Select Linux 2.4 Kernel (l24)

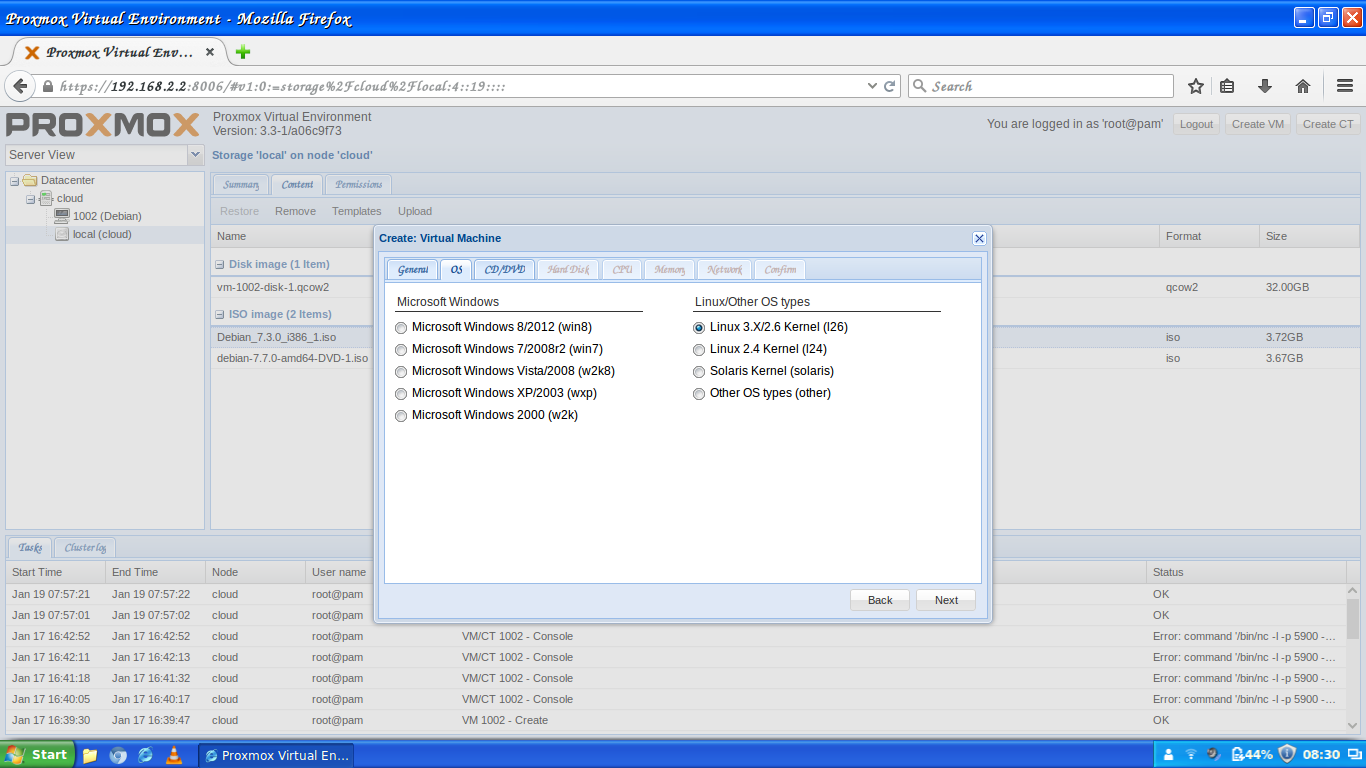(699, 350)
